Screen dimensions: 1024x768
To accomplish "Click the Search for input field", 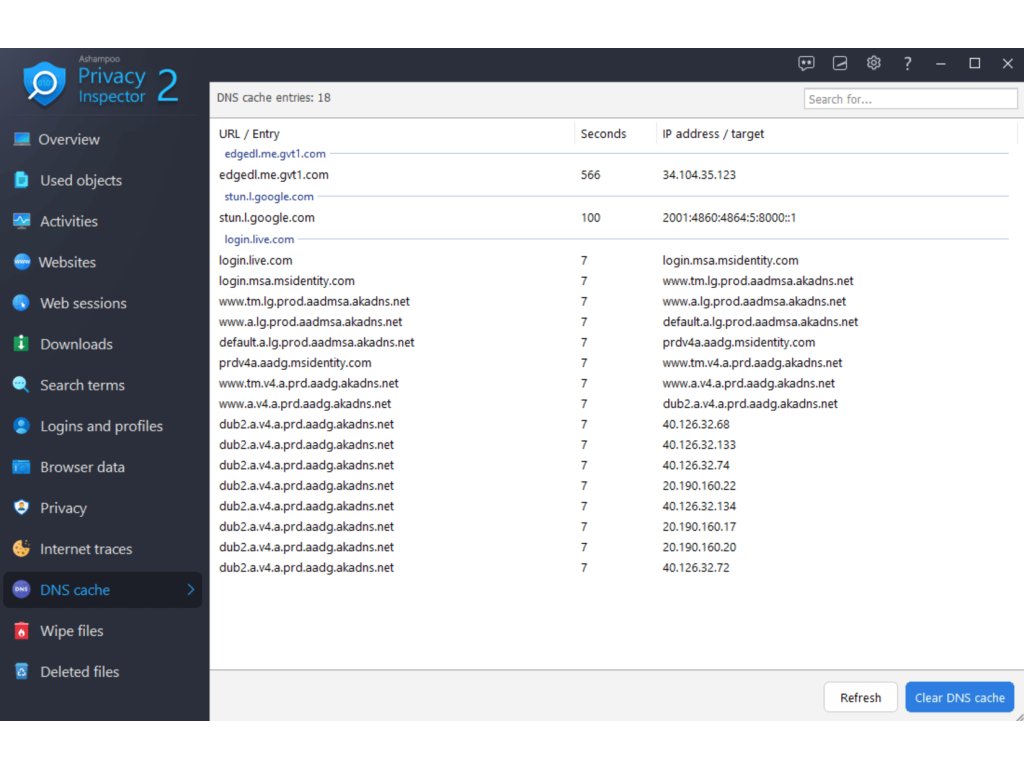I will coord(910,99).
